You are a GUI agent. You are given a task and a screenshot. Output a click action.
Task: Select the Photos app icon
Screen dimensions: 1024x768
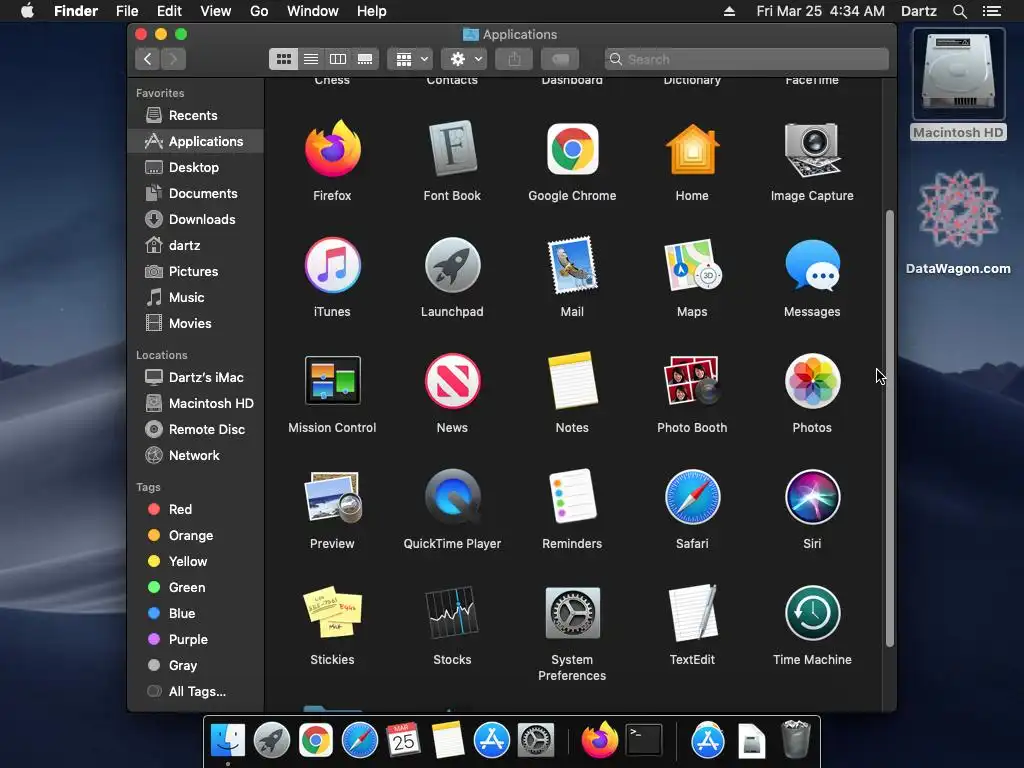point(812,381)
